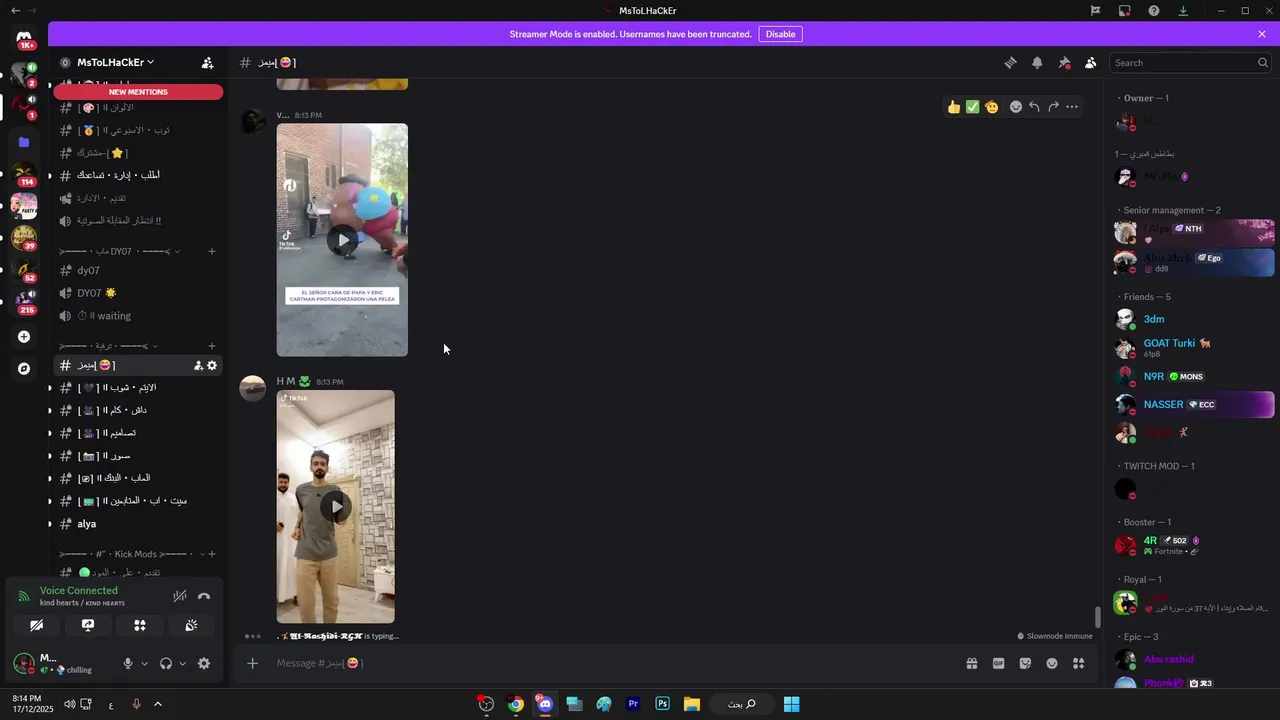Mute the microphone in user panel
1280x720 pixels.
127,663
